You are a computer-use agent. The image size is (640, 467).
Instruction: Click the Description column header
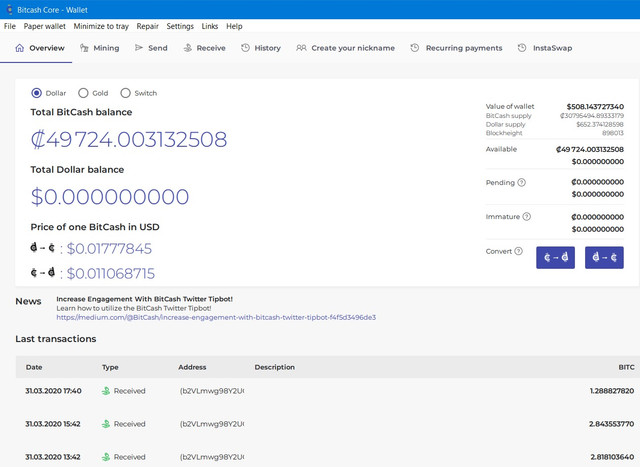(274, 367)
